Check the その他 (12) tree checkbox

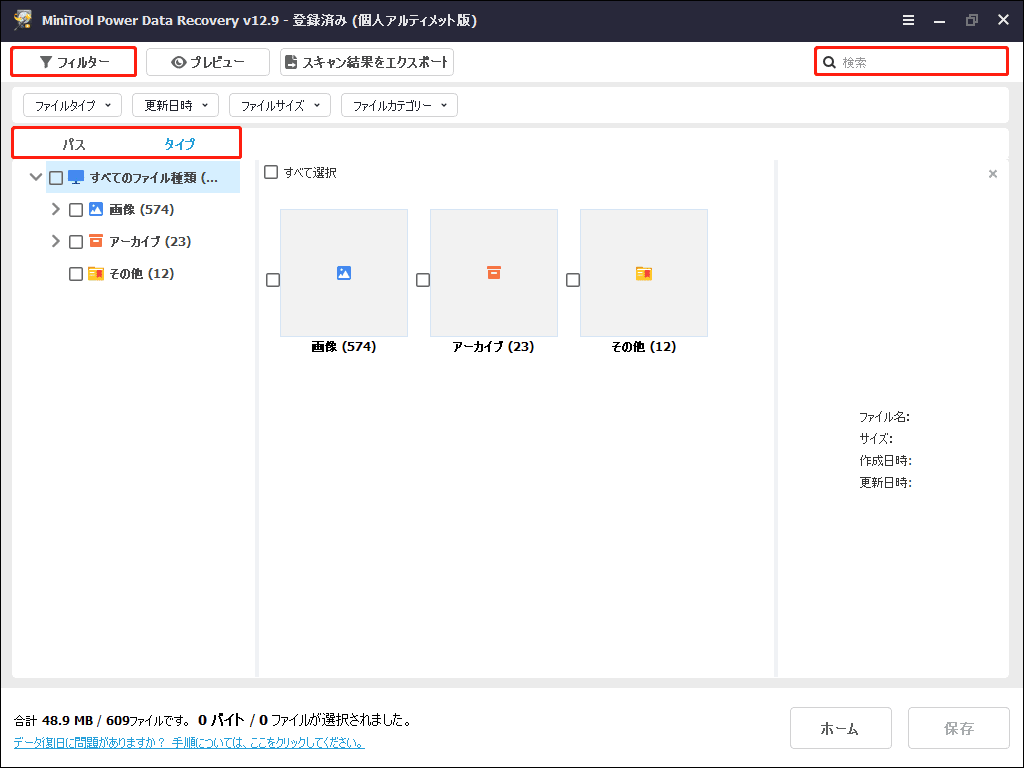point(76,274)
